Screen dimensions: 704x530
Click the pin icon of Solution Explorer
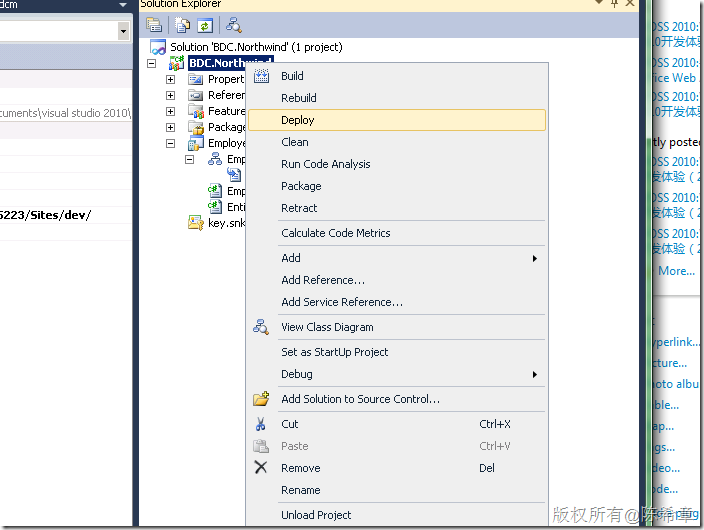point(615,4)
